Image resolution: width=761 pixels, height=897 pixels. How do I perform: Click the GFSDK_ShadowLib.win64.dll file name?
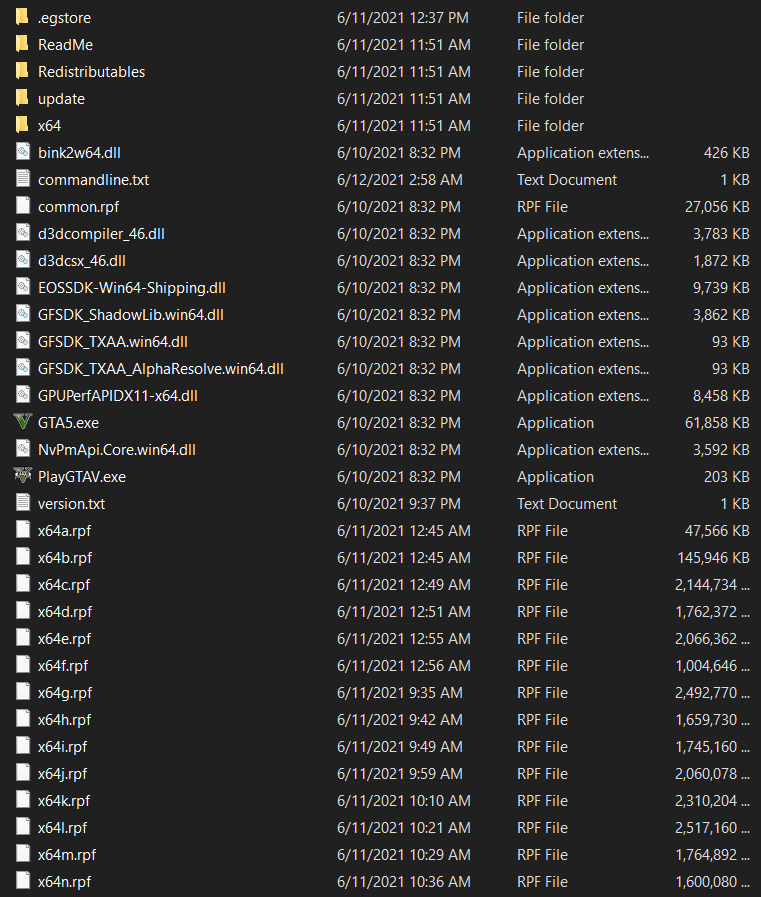(x=130, y=315)
